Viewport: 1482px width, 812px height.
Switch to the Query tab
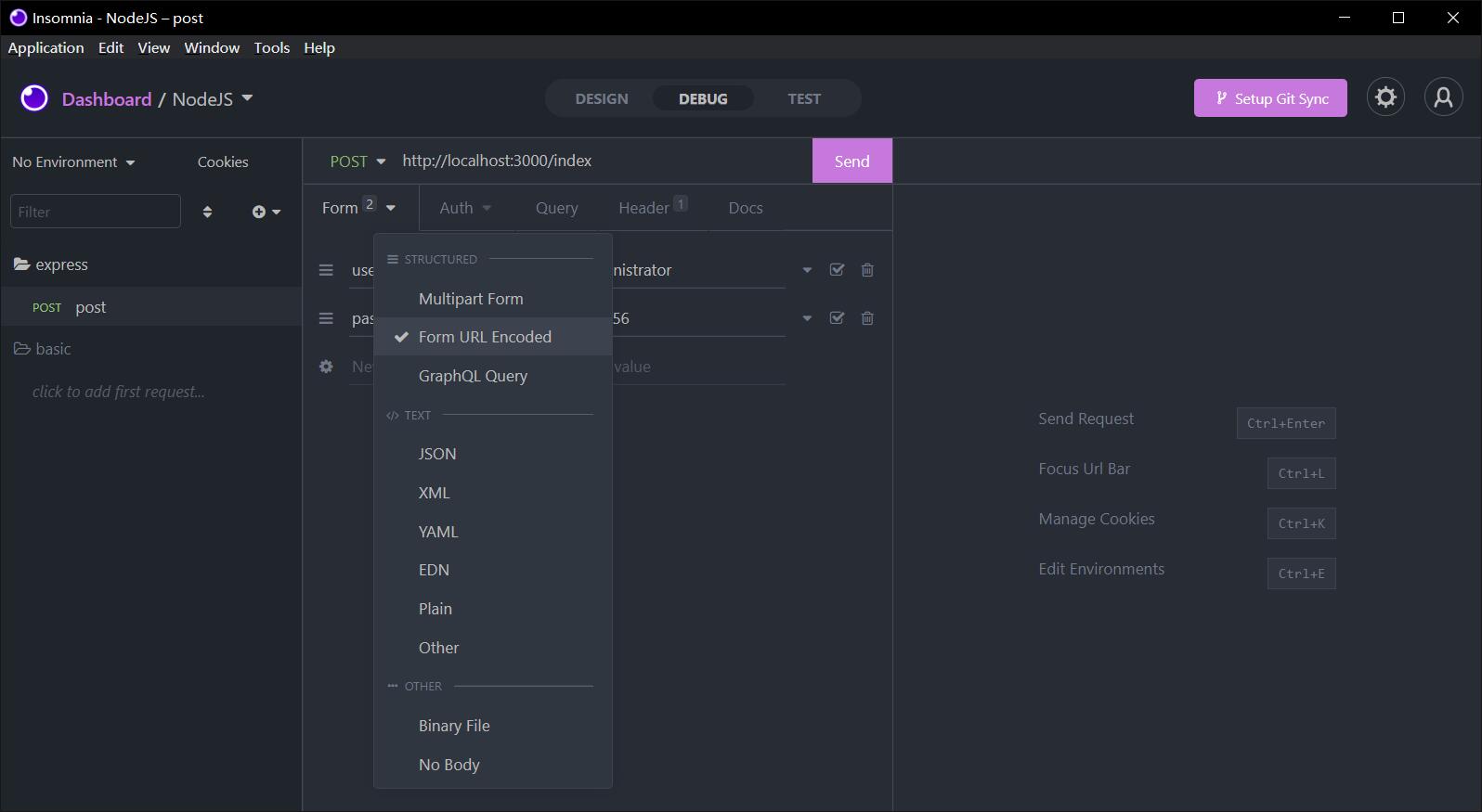point(556,208)
